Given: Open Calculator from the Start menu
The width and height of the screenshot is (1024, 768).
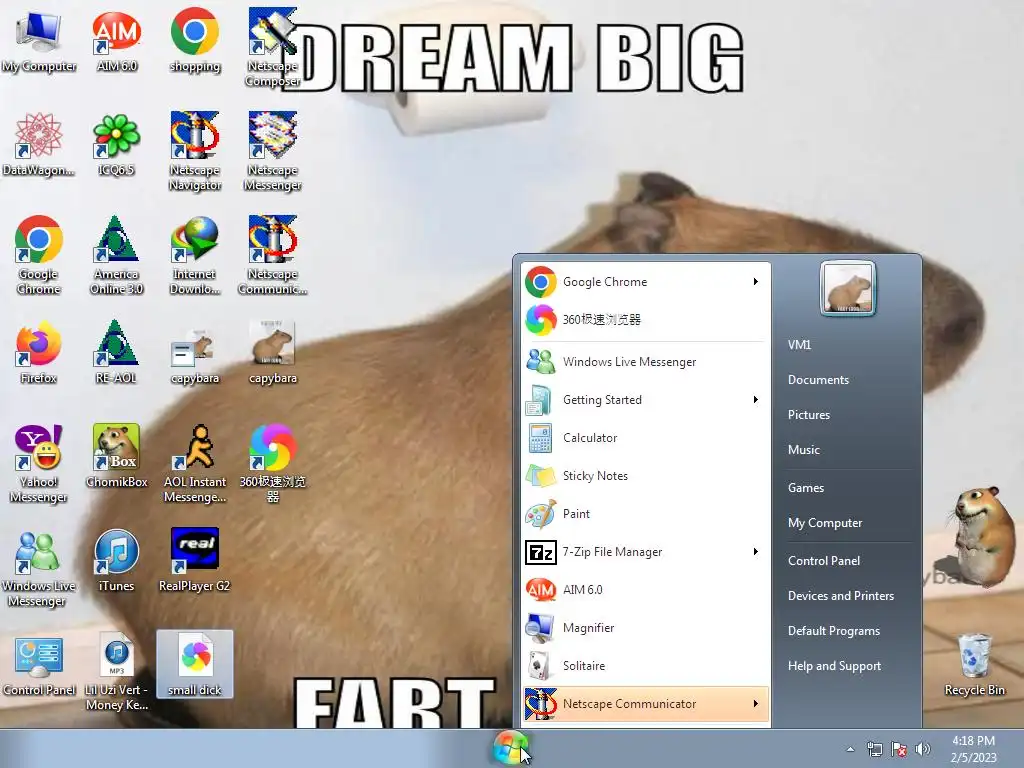Looking at the screenshot, I should pos(645,438).
